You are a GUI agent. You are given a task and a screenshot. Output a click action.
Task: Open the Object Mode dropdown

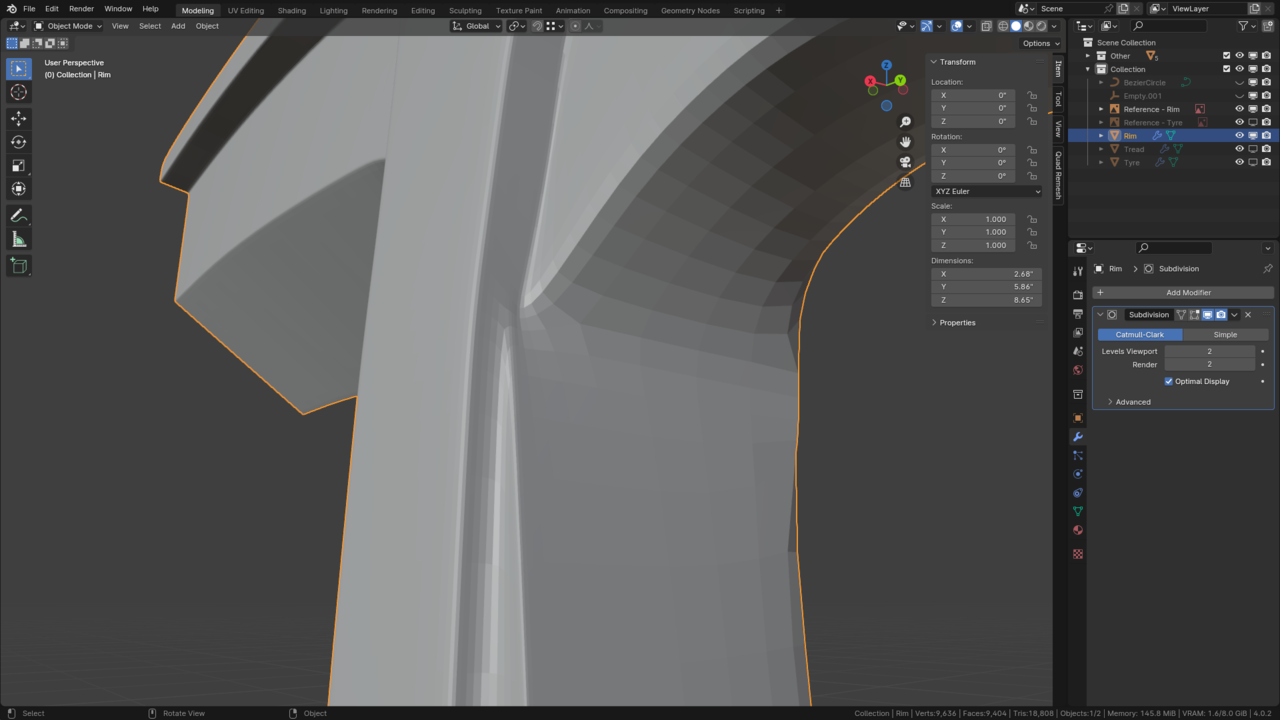pyautogui.click(x=68, y=26)
